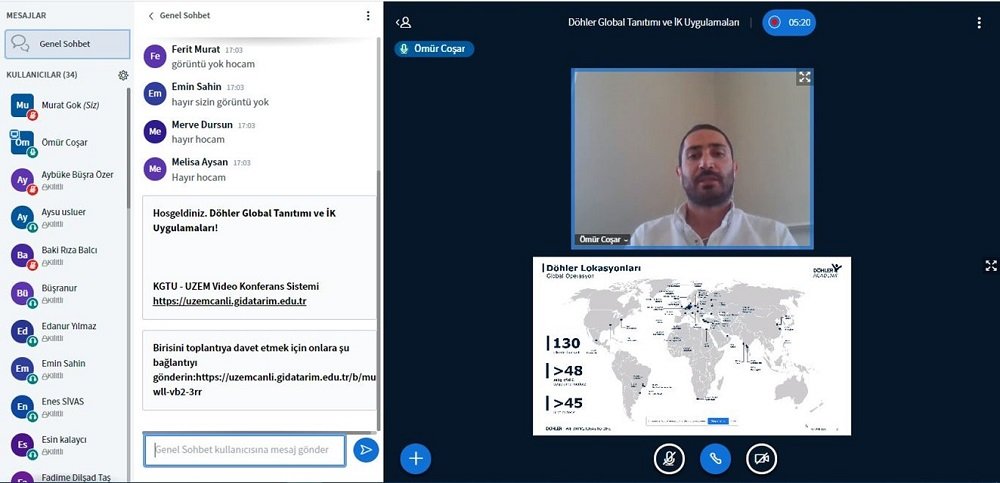Click Merve Dursun's avatar in chat
The width and height of the screenshot is (1000, 483).
155,132
